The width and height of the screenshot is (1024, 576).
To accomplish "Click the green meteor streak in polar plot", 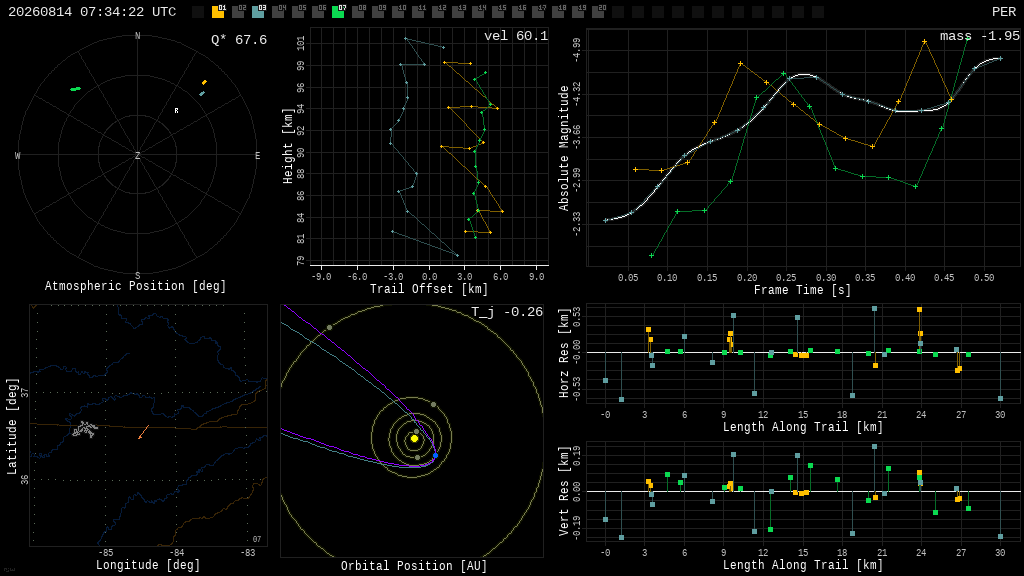I will pyautogui.click(x=76, y=89).
